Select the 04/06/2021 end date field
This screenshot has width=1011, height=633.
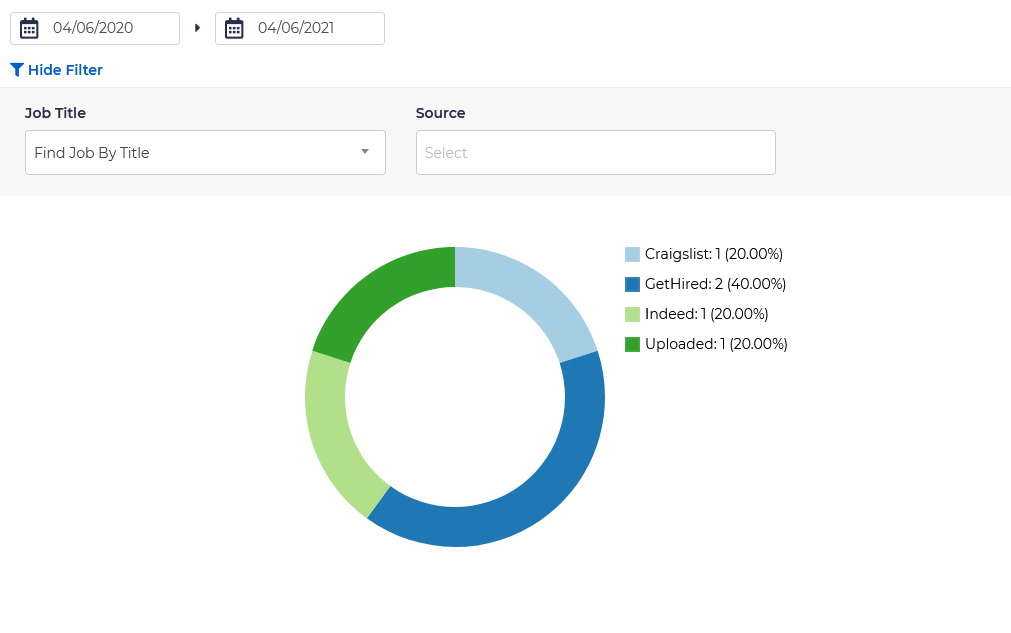(x=312, y=28)
